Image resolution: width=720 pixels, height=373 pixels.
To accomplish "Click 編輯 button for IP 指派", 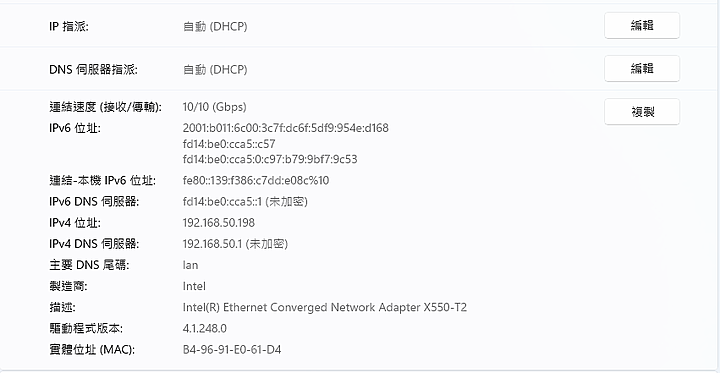I will click(x=641, y=26).
